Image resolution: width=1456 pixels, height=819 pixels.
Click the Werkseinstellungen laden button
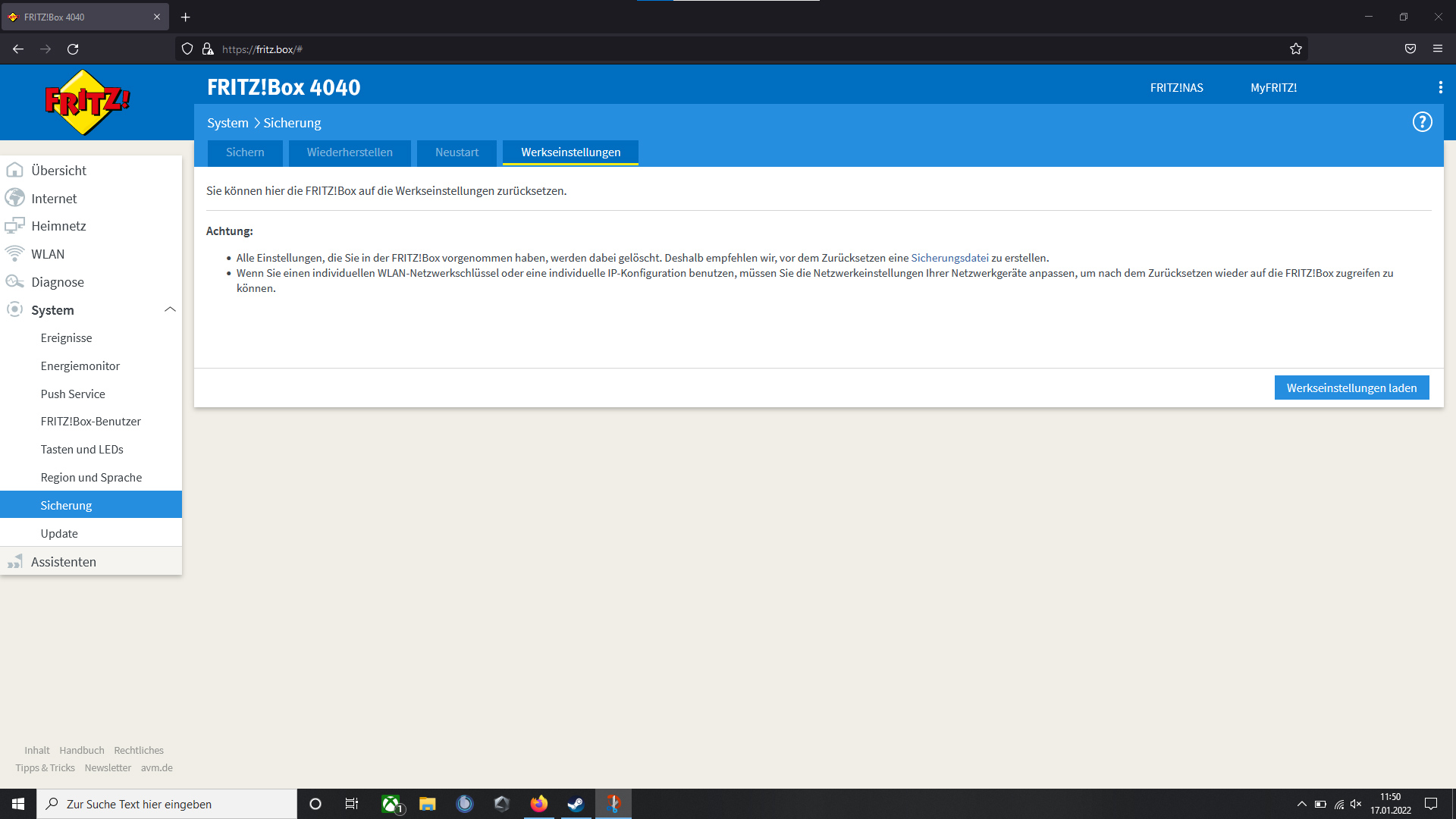click(x=1351, y=388)
